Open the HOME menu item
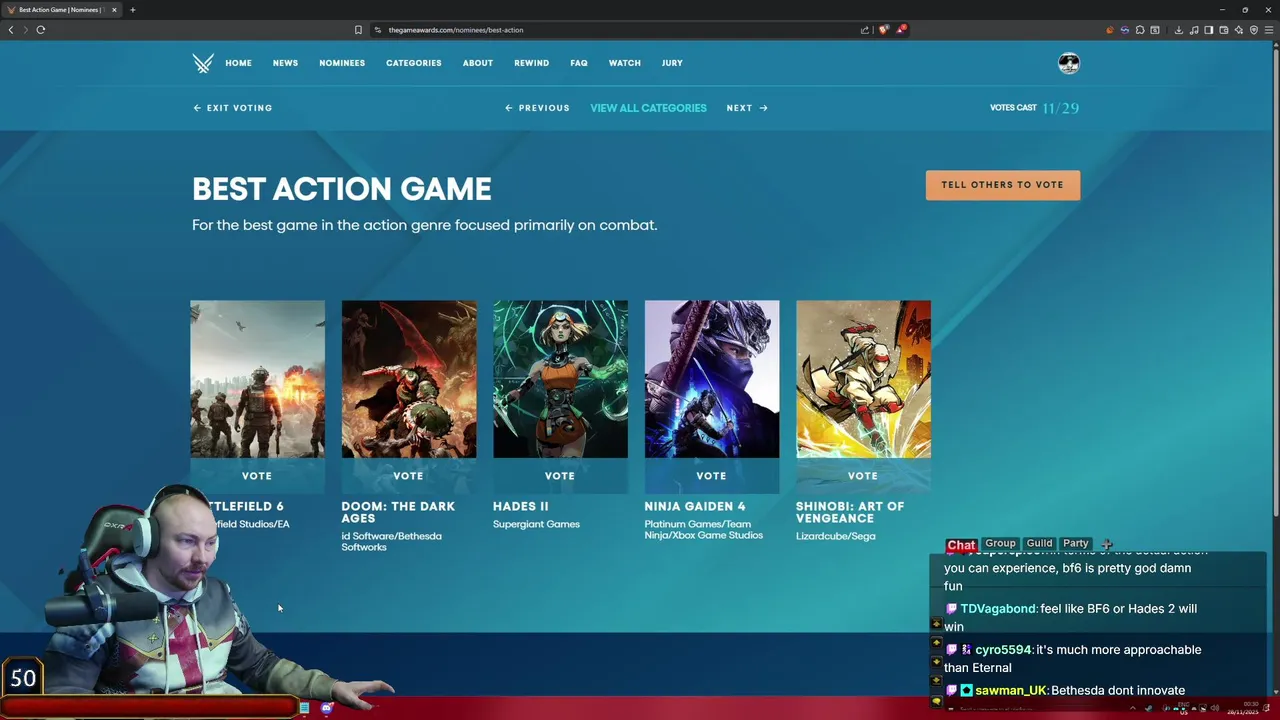The image size is (1280, 720). point(238,63)
